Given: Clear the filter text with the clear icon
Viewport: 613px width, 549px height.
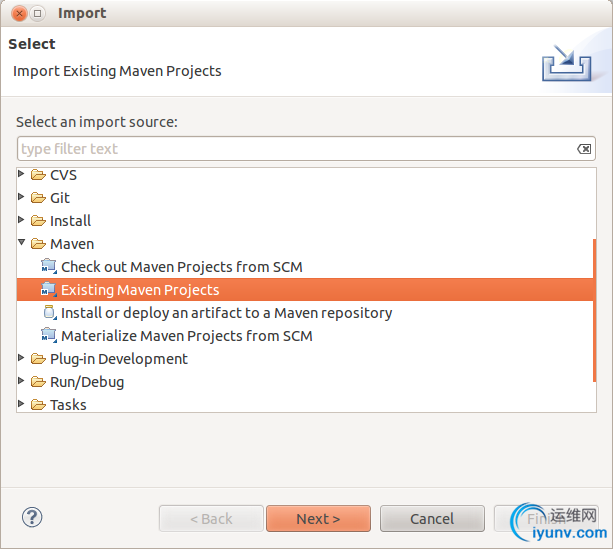Looking at the screenshot, I should tap(584, 149).
